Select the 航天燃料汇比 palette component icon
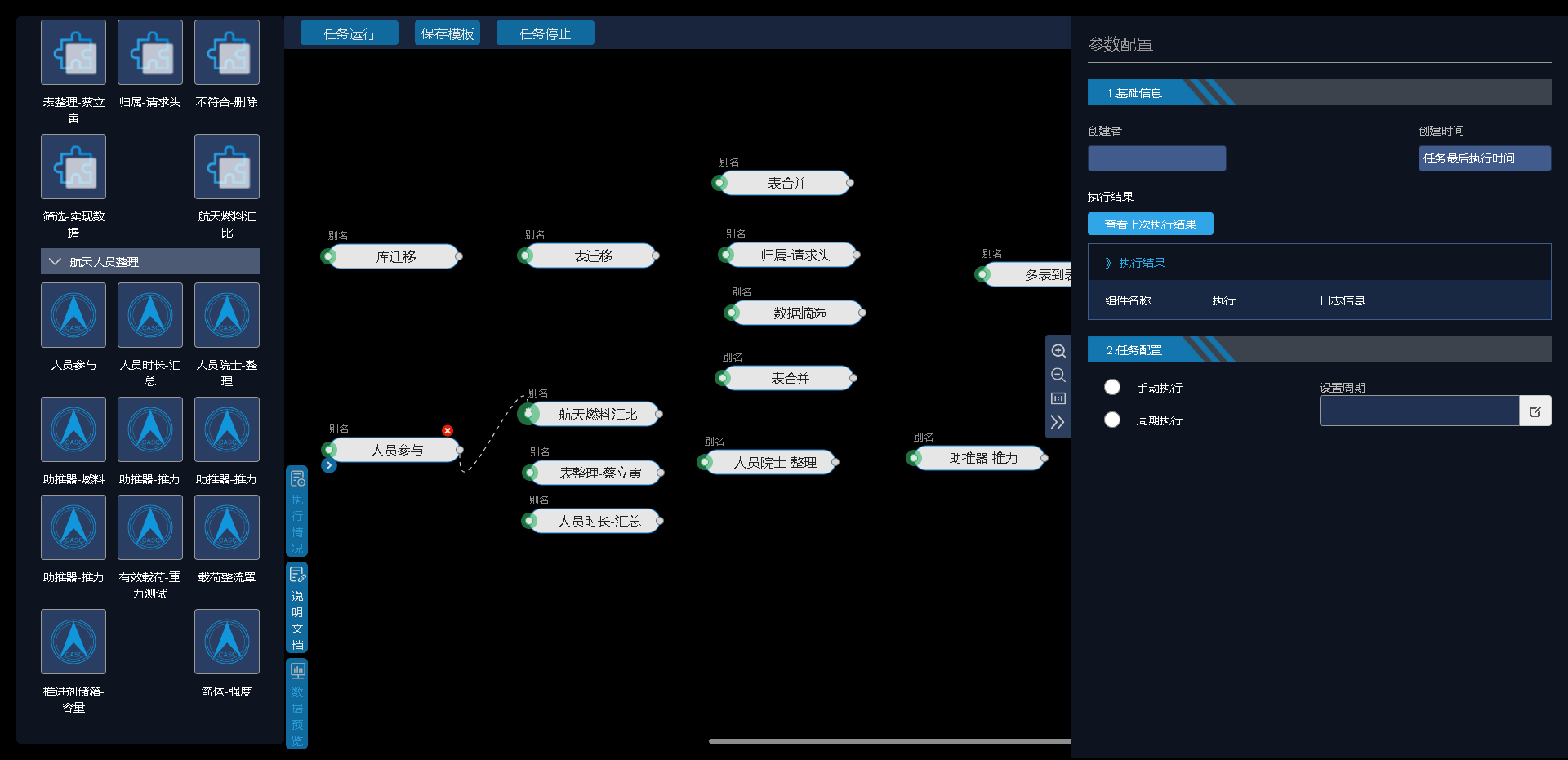 point(227,167)
